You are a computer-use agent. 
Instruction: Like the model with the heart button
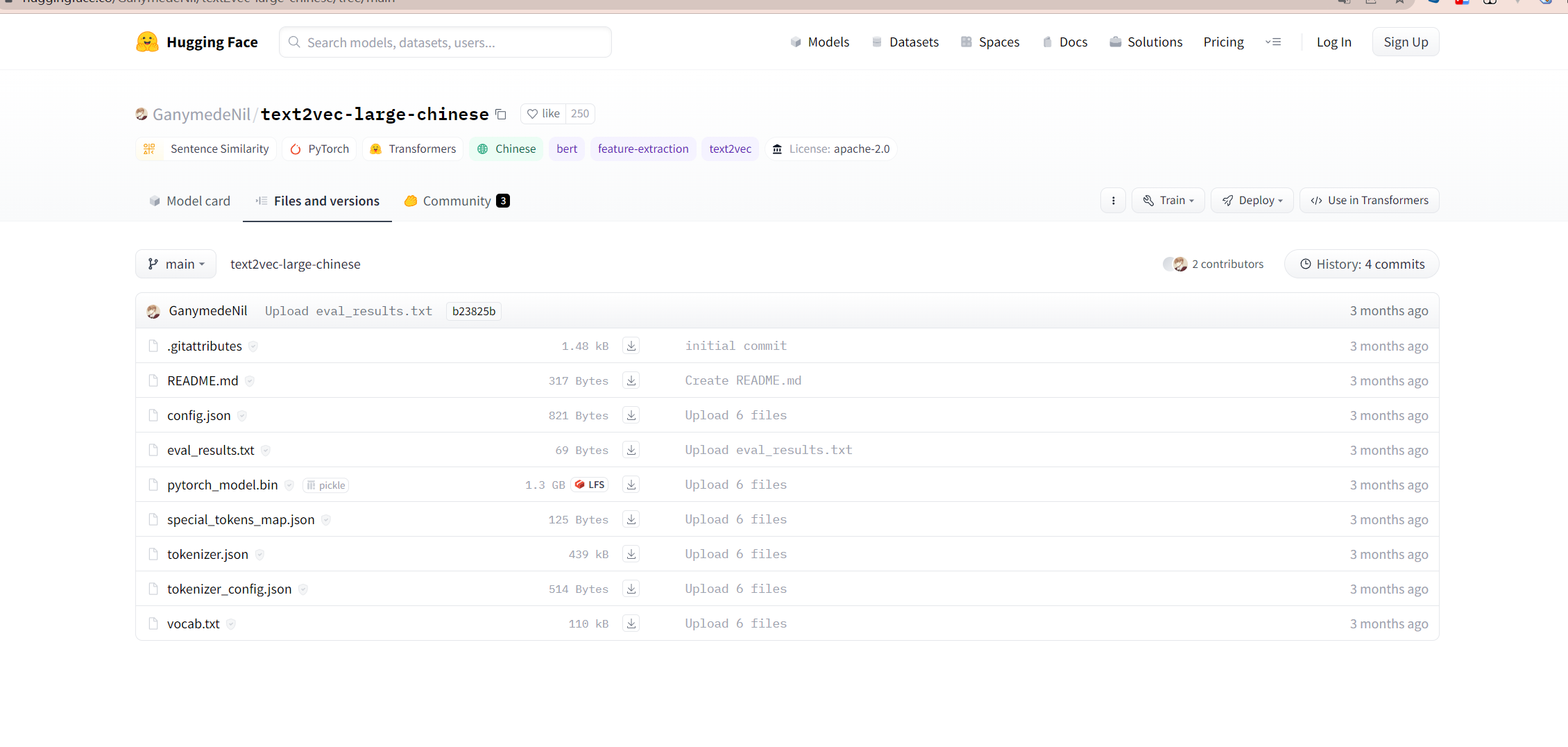[543, 114]
